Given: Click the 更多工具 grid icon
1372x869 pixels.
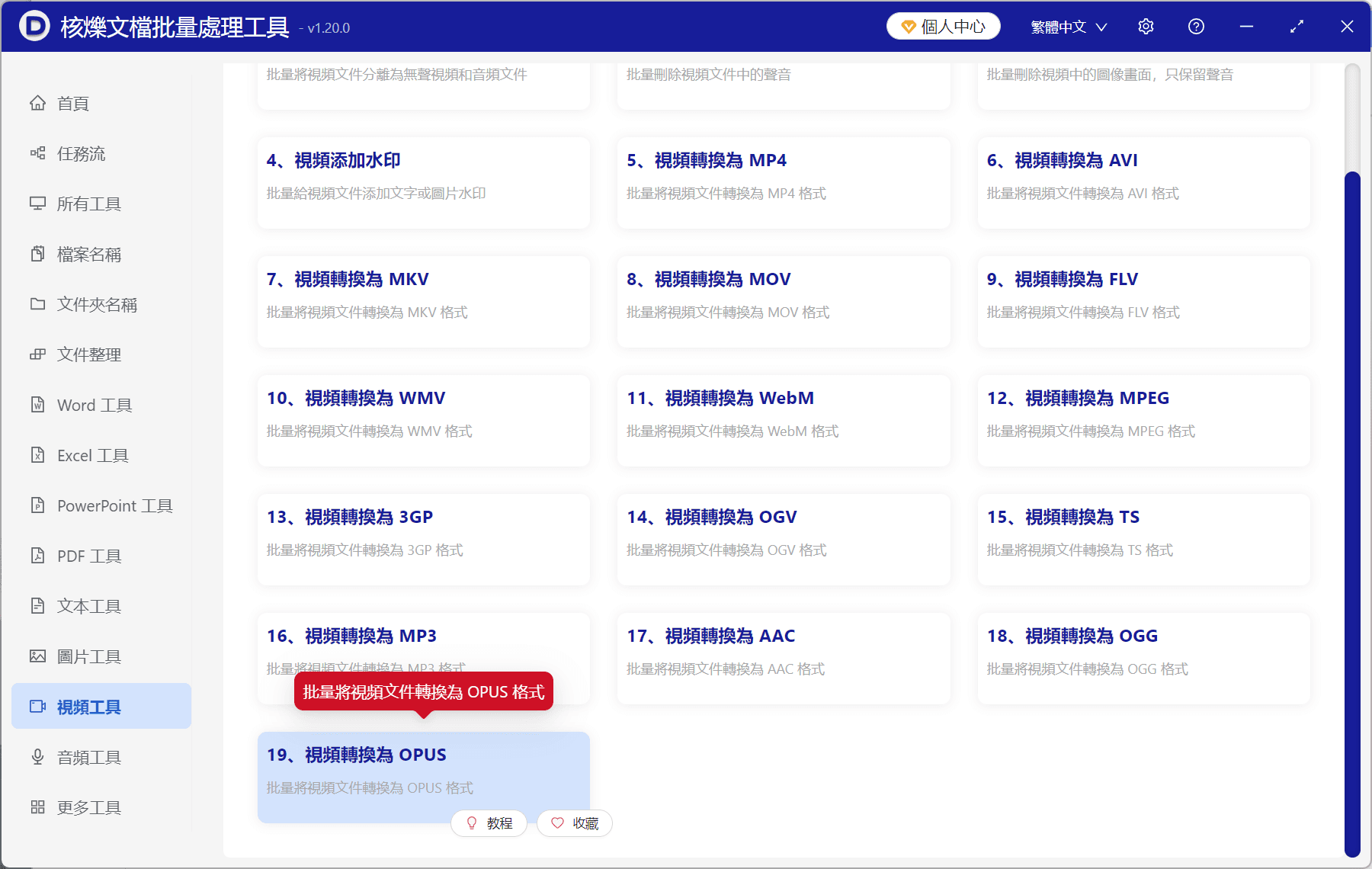Looking at the screenshot, I should pyautogui.click(x=37, y=807).
